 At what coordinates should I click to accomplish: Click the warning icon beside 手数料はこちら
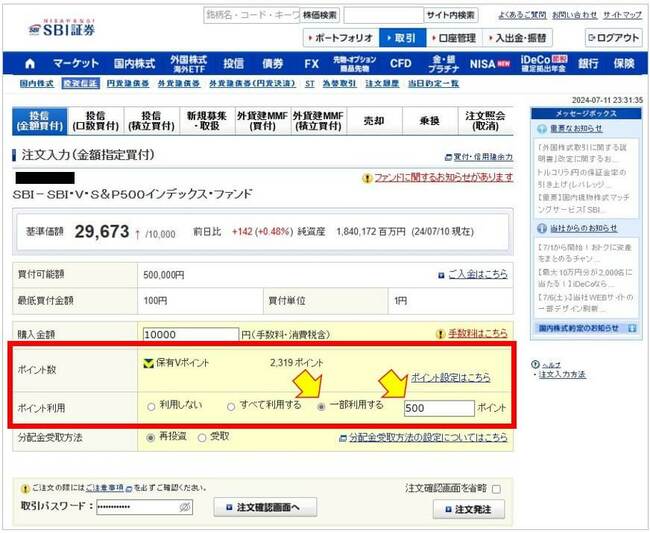tap(440, 334)
